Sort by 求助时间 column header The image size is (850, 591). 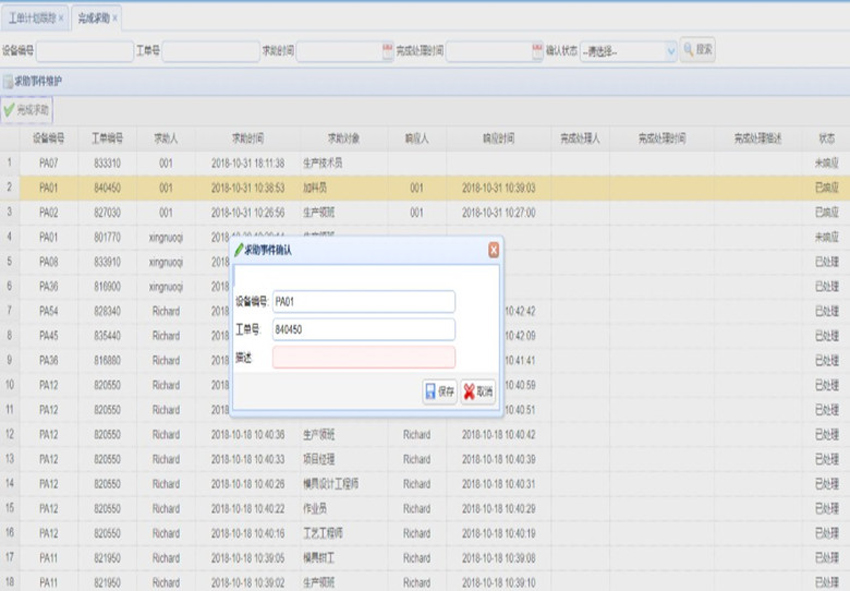coord(248,139)
